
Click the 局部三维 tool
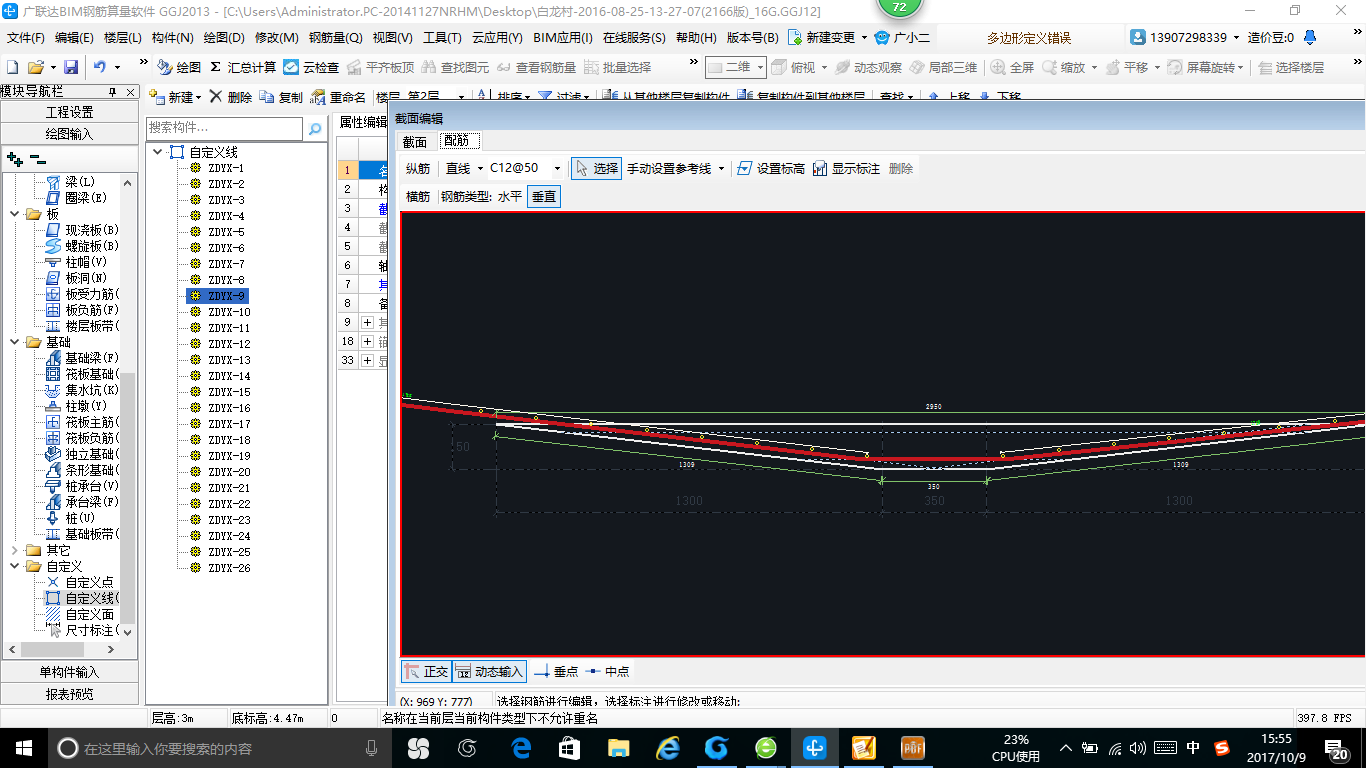tap(943, 67)
